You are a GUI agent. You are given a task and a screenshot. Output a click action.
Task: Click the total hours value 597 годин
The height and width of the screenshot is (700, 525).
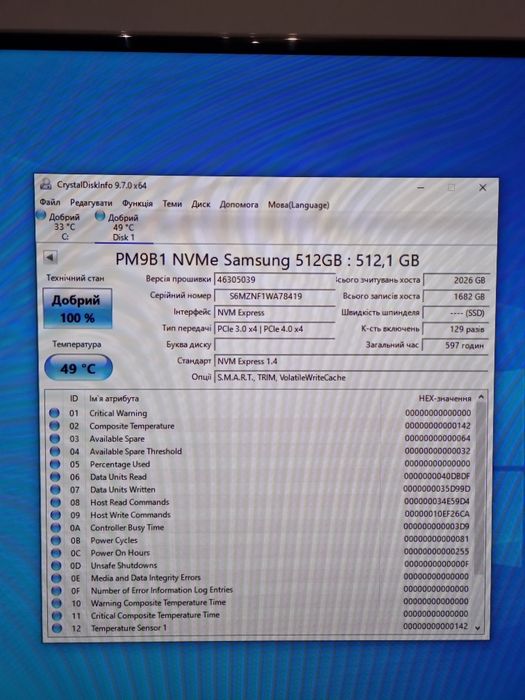pyautogui.click(x=455, y=345)
